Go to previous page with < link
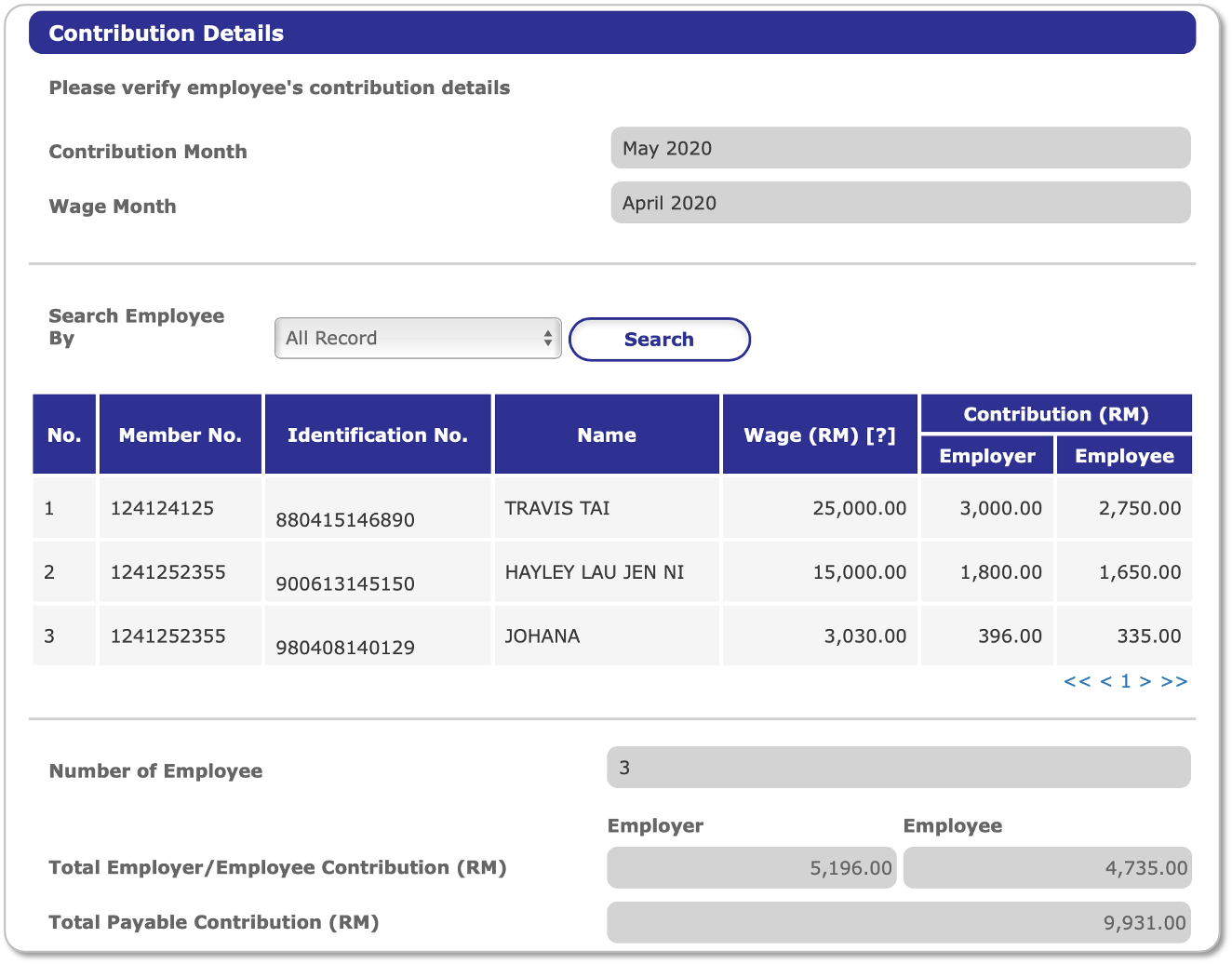The image size is (1232, 964). click(x=1105, y=681)
